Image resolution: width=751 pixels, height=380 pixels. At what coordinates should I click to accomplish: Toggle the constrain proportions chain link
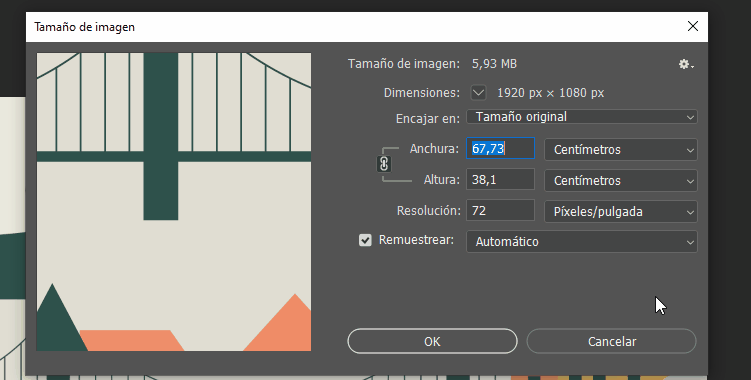point(384,164)
